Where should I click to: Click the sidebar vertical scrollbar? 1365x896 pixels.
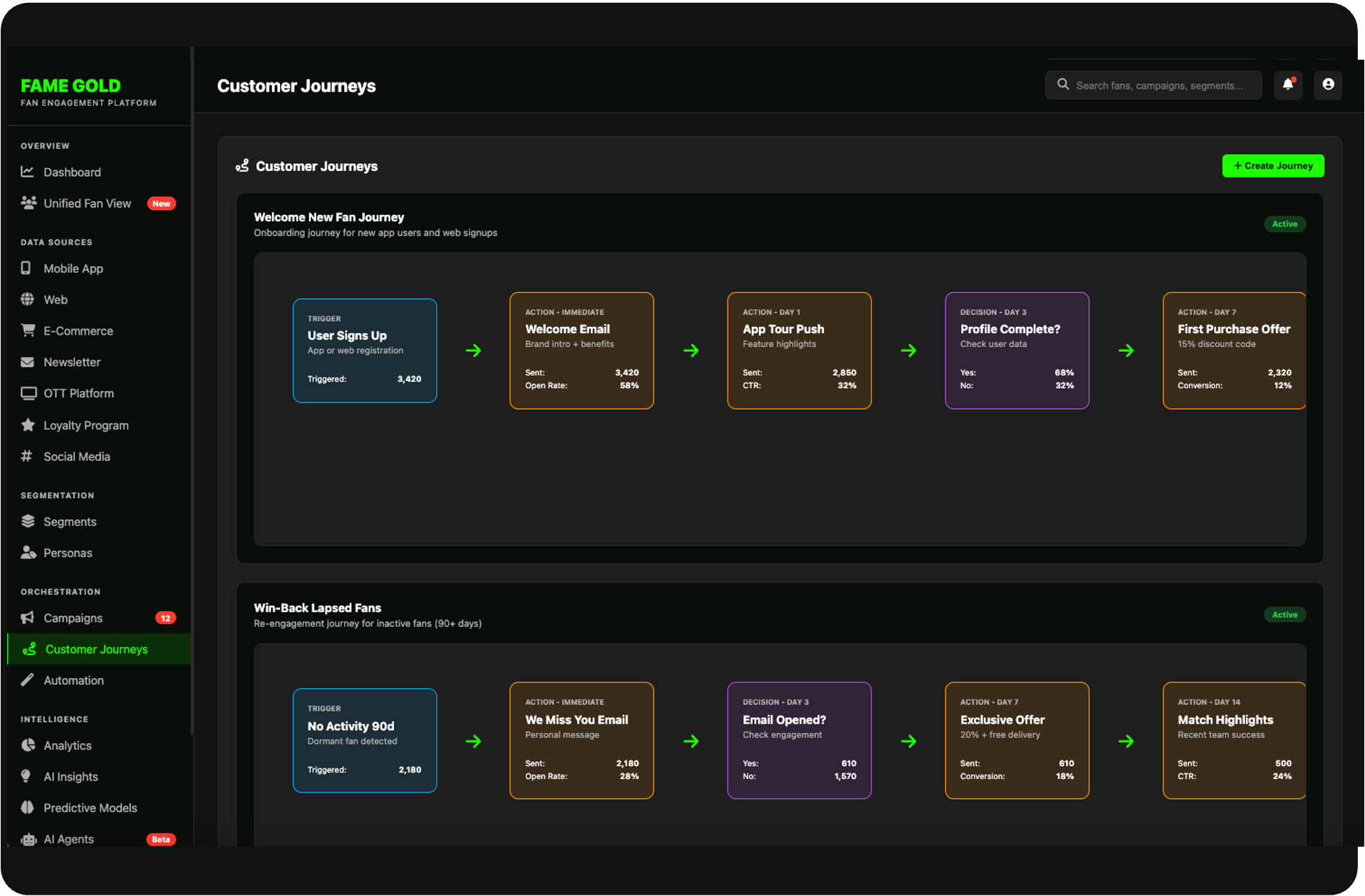point(192,390)
